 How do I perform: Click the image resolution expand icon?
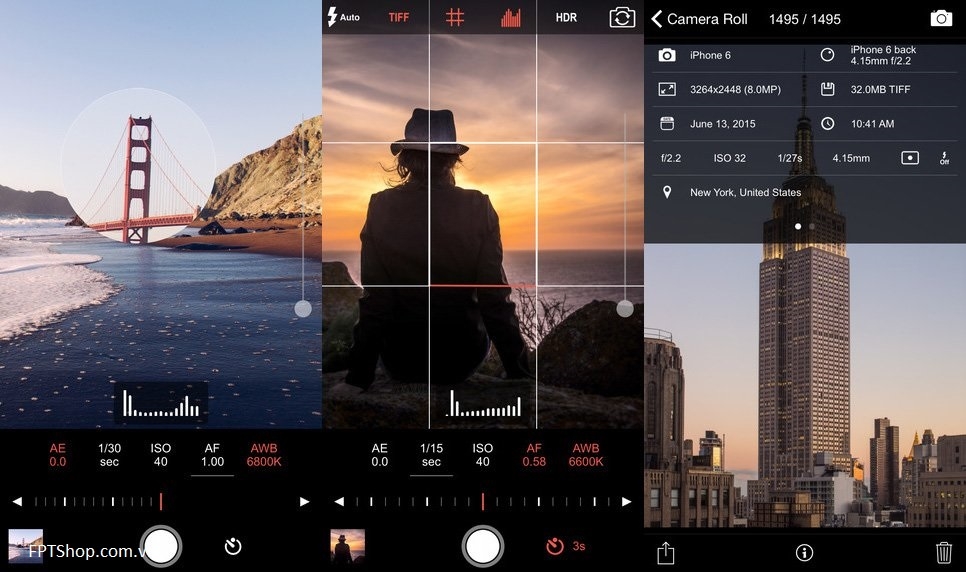tap(667, 89)
